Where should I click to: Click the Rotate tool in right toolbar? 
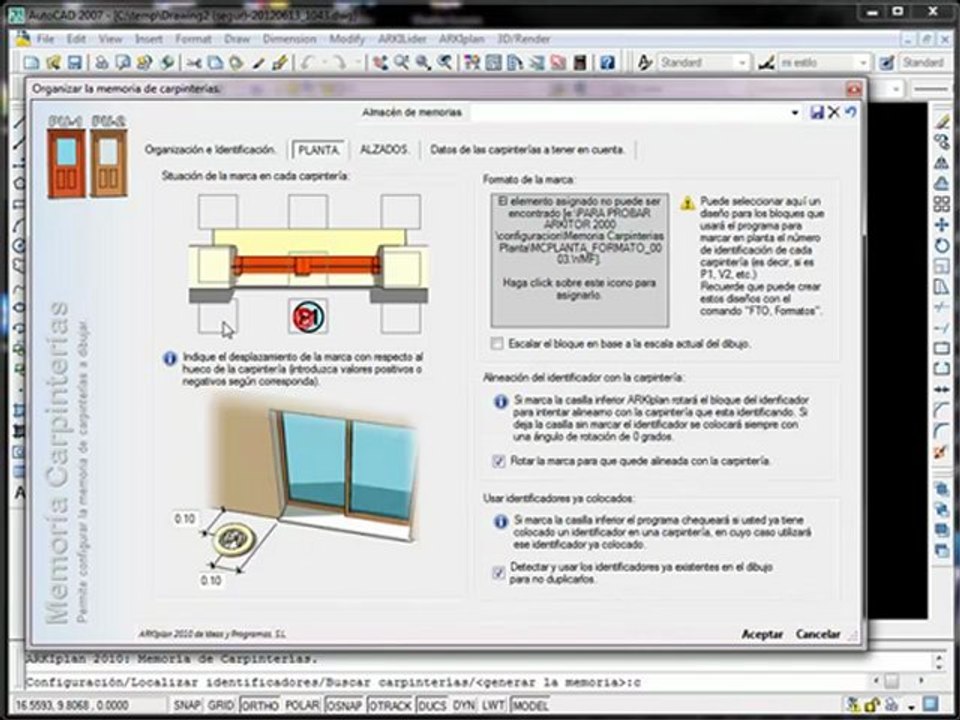[x=942, y=246]
